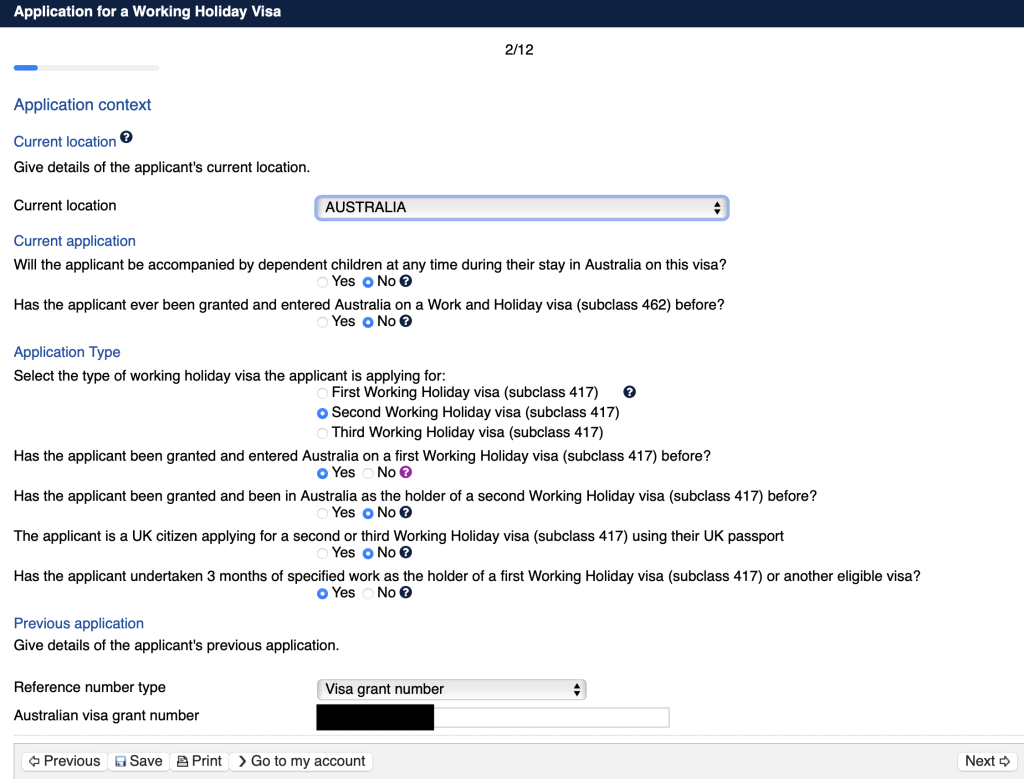Select First Working Holiday visa option
The height and width of the screenshot is (779, 1024).
coord(322,393)
